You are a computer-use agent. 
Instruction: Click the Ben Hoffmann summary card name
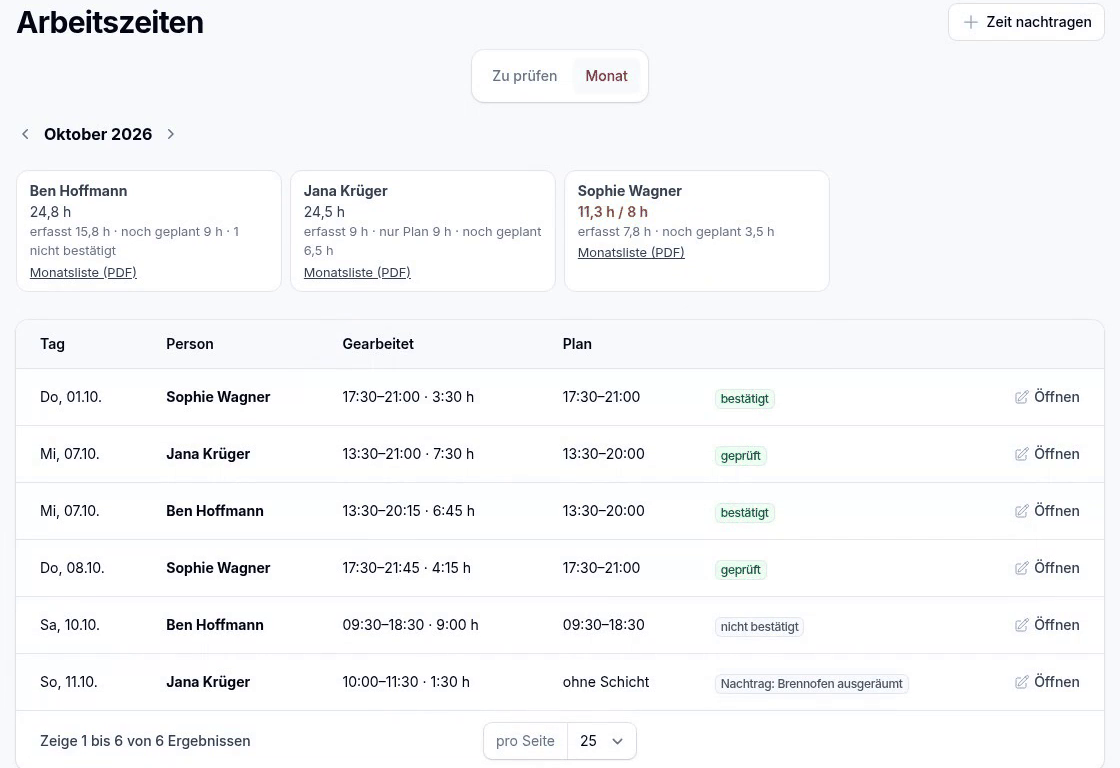click(x=79, y=191)
